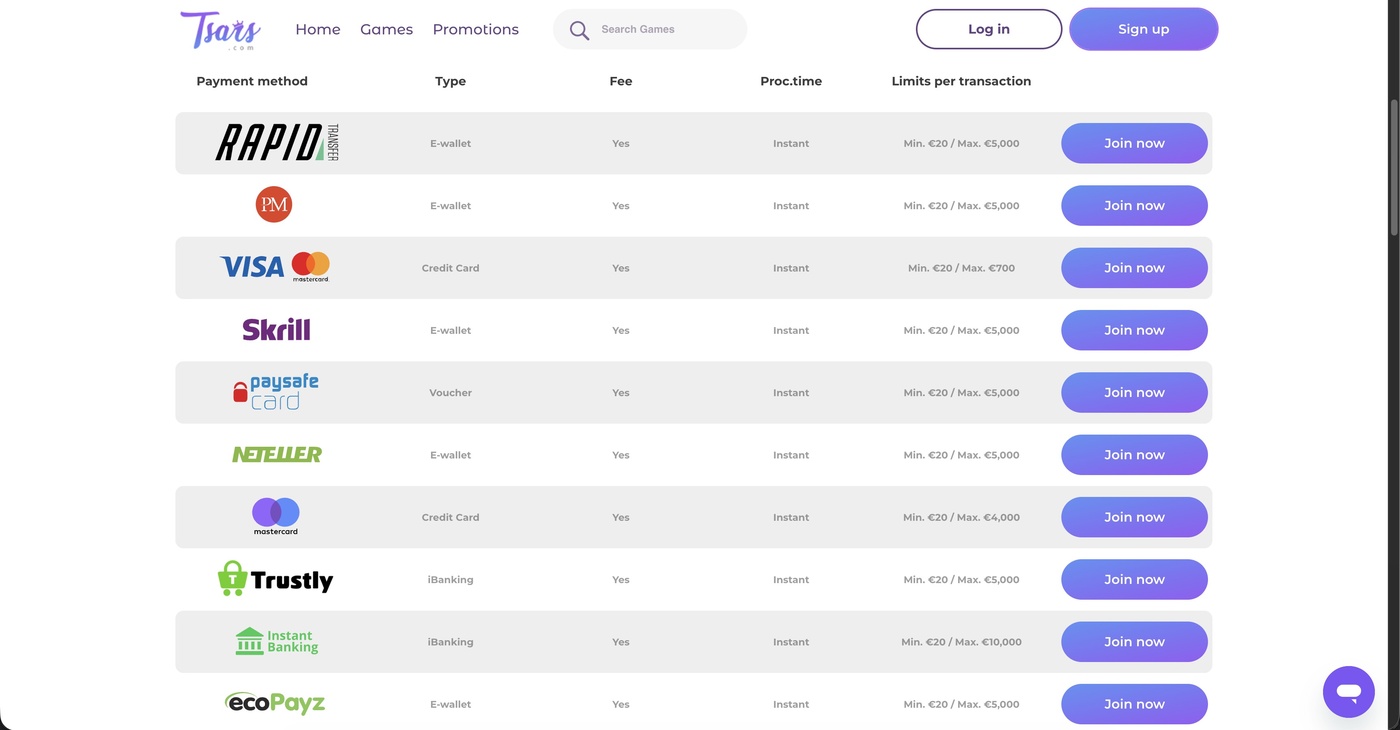Screen dimensions: 1400x730
Task: Click the Skrill logo
Action: 276,329
